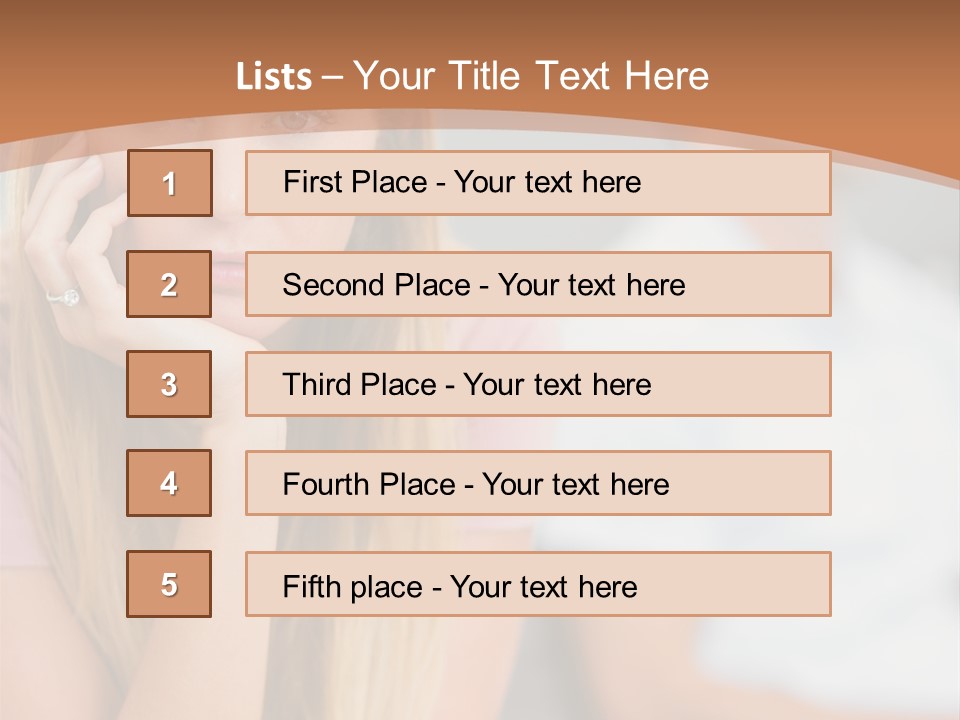The height and width of the screenshot is (720, 960).
Task: Click 'Your Title Text Here' heading
Action: 531,76
